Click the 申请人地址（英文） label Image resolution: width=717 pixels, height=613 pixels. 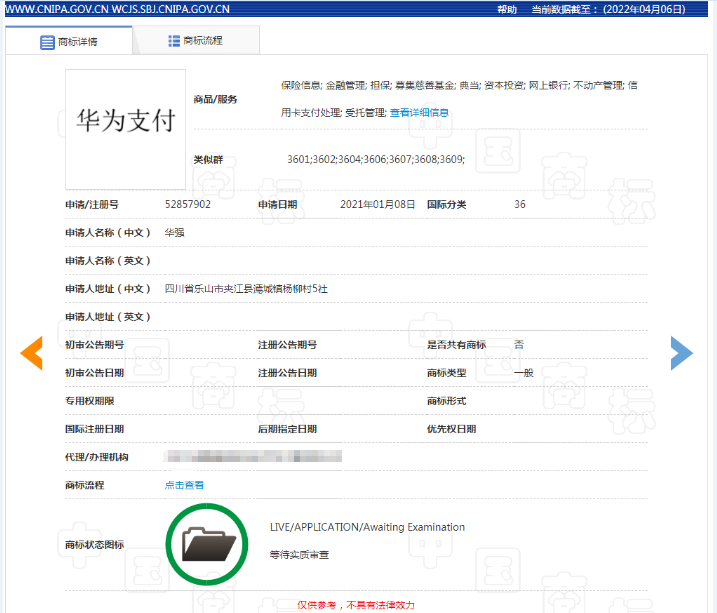108,317
